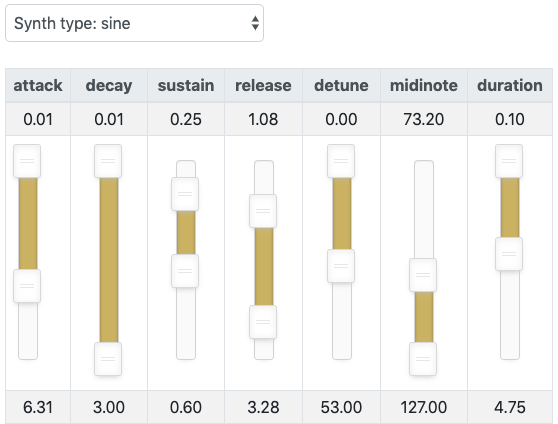This screenshot has width=558, height=424.
Task: Click the attack slider's lower handle
Action: tap(27, 286)
